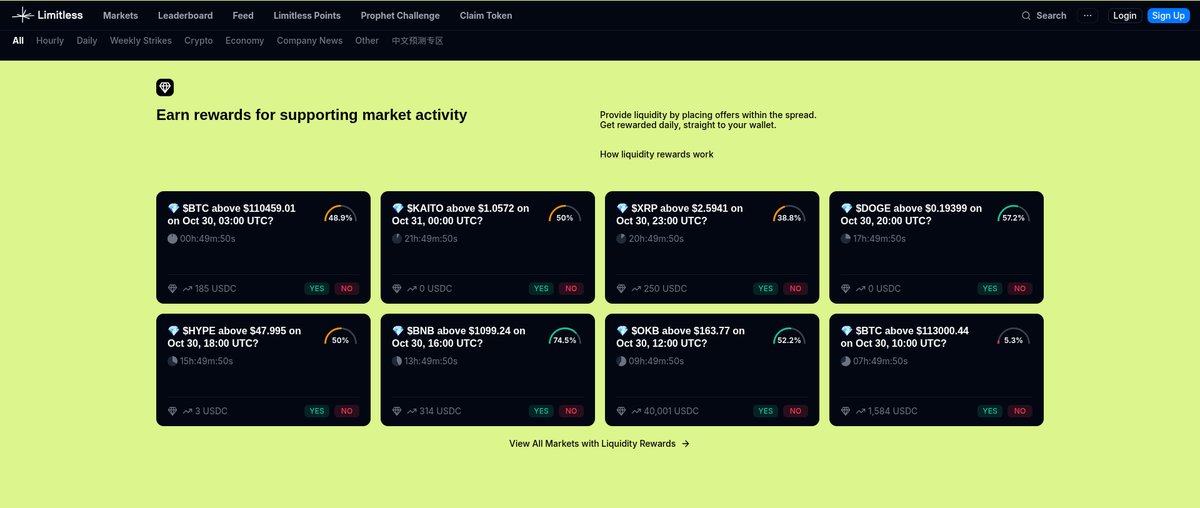Open the three-dots more menu
Image resolution: width=1200 pixels, height=508 pixels.
click(x=1088, y=16)
